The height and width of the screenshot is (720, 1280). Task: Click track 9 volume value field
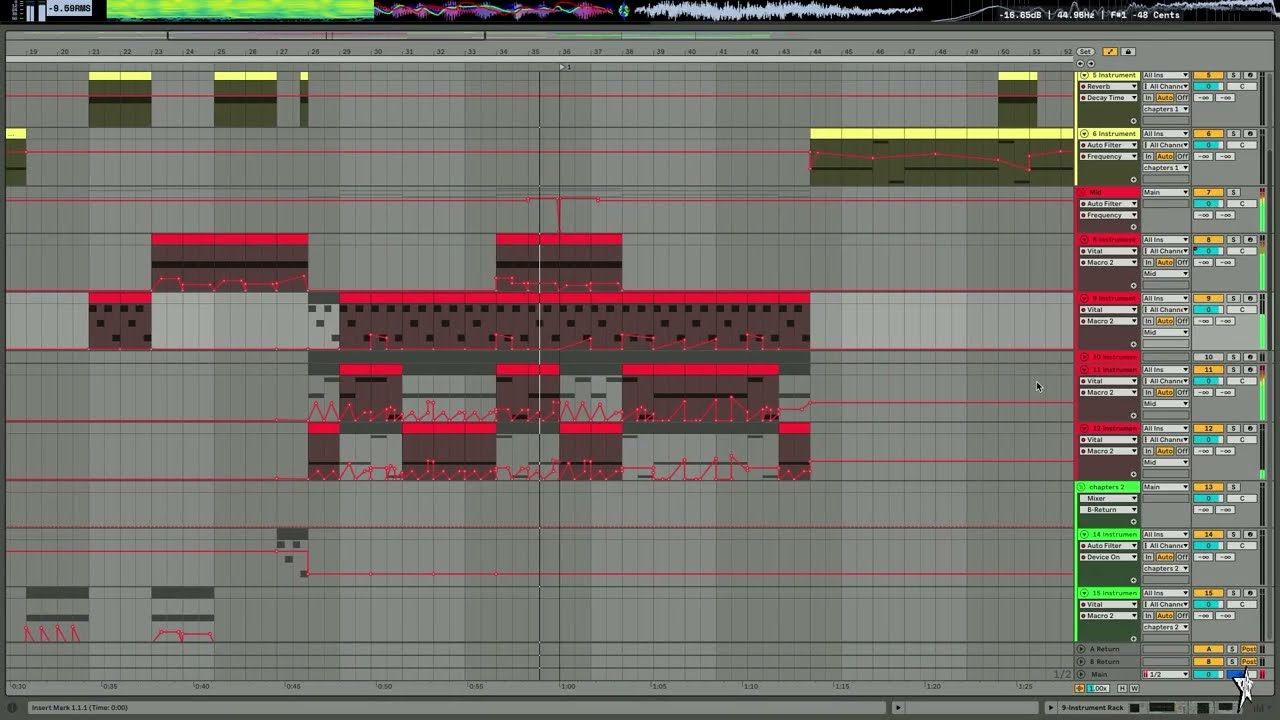point(1208,310)
